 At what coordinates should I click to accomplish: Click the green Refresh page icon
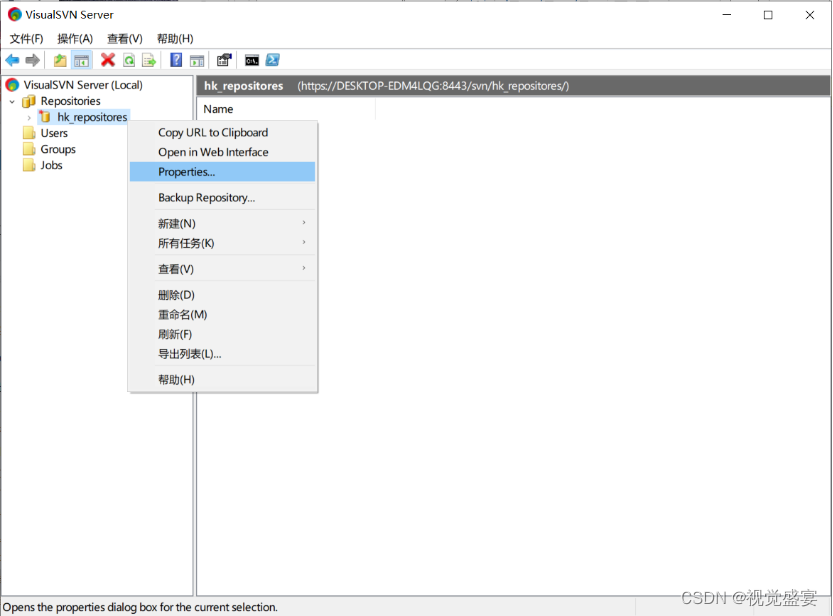pyautogui.click(x=129, y=61)
